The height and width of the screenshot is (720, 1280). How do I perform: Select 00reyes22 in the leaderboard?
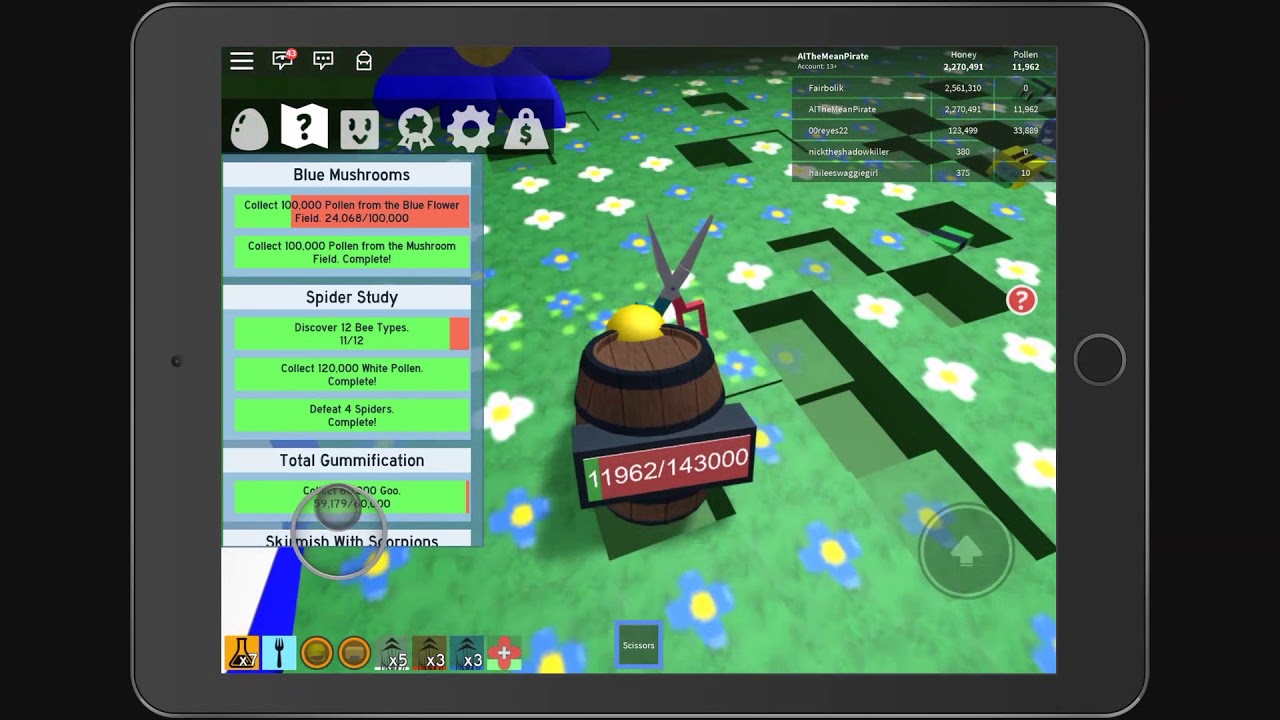tap(923, 130)
